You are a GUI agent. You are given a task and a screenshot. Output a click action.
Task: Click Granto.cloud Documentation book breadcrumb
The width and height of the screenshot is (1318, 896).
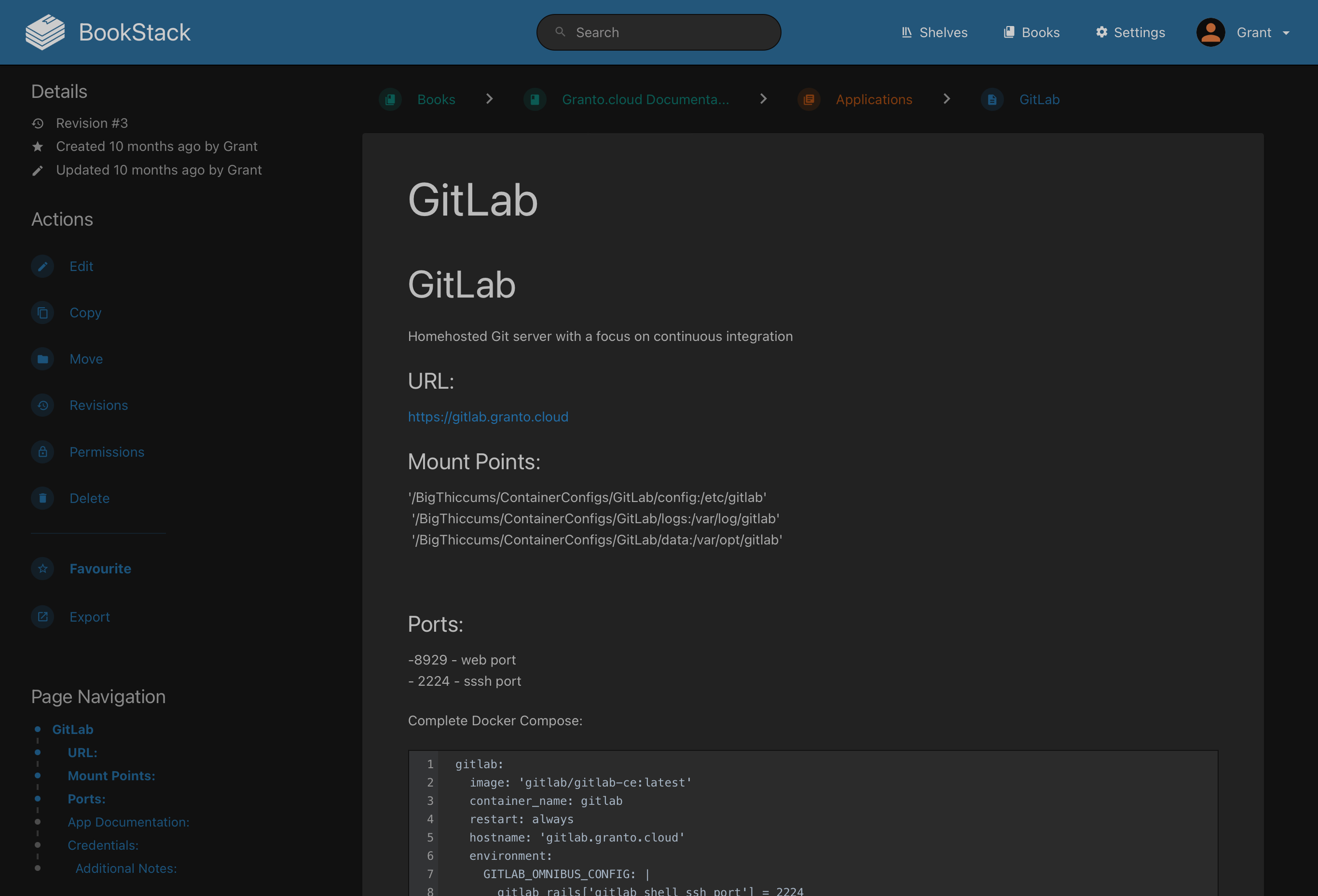click(645, 100)
